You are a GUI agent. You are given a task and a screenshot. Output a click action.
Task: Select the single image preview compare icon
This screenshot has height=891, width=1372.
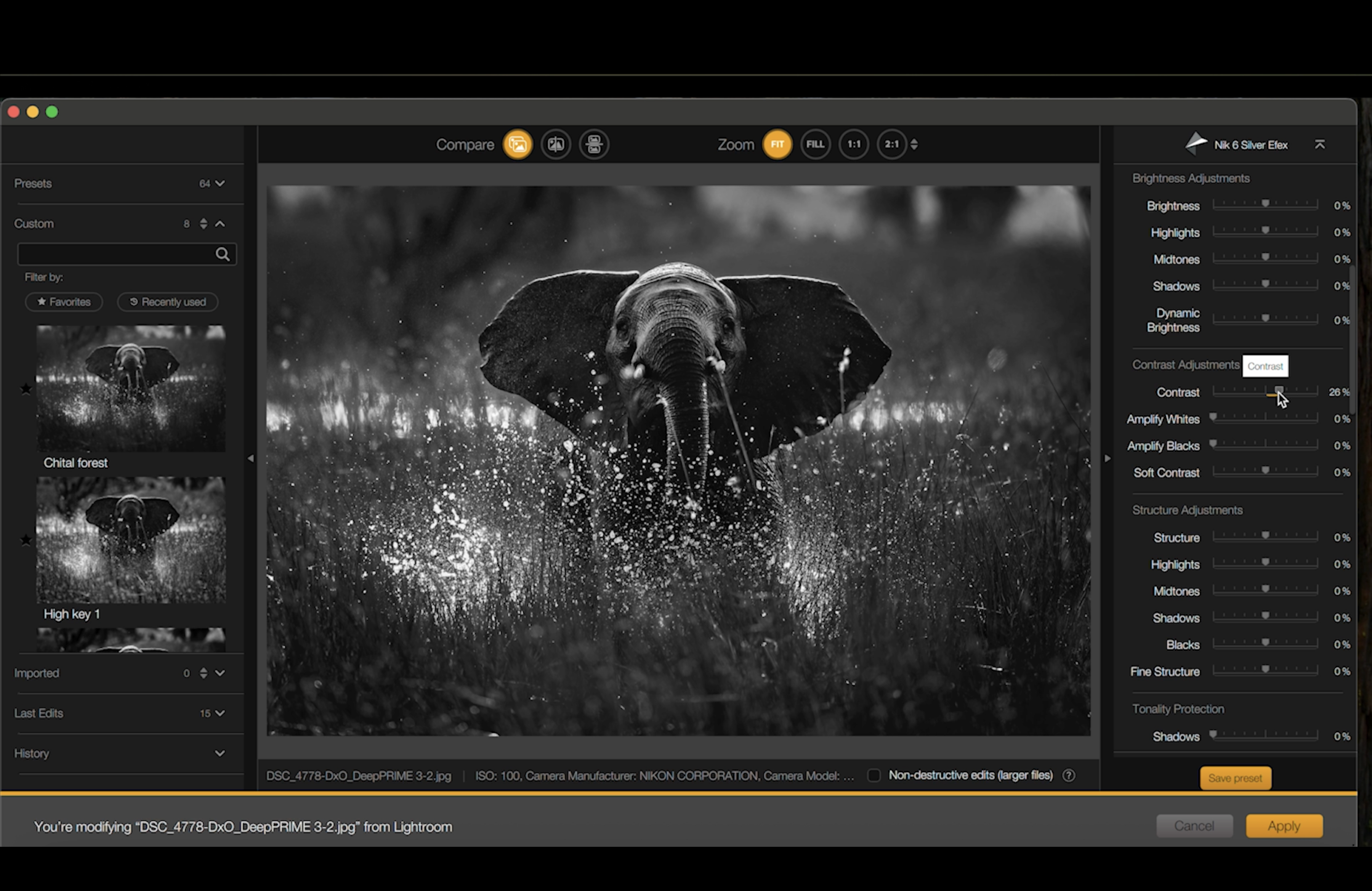pyautogui.click(x=517, y=144)
